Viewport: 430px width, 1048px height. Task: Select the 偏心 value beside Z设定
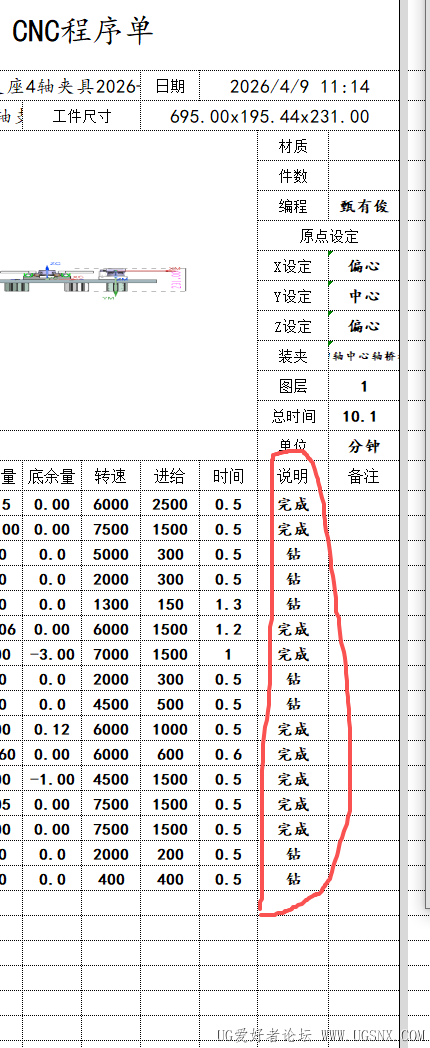click(364, 327)
